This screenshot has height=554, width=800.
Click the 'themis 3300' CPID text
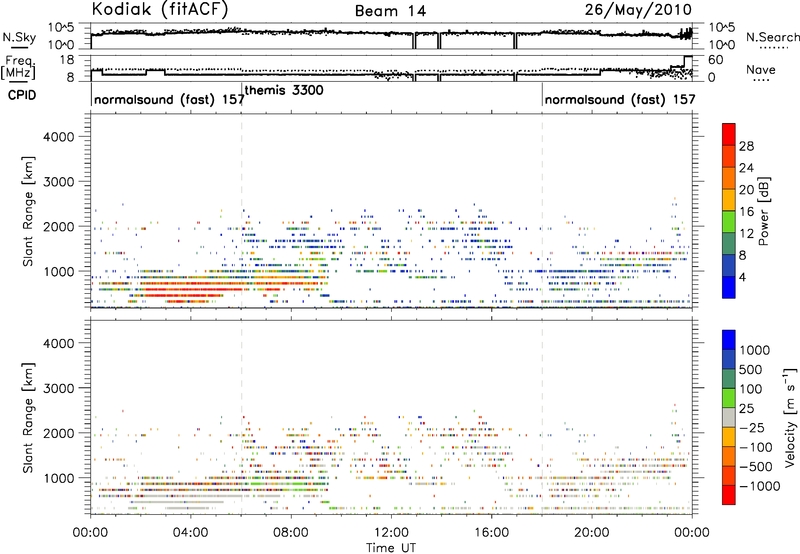(284, 90)
